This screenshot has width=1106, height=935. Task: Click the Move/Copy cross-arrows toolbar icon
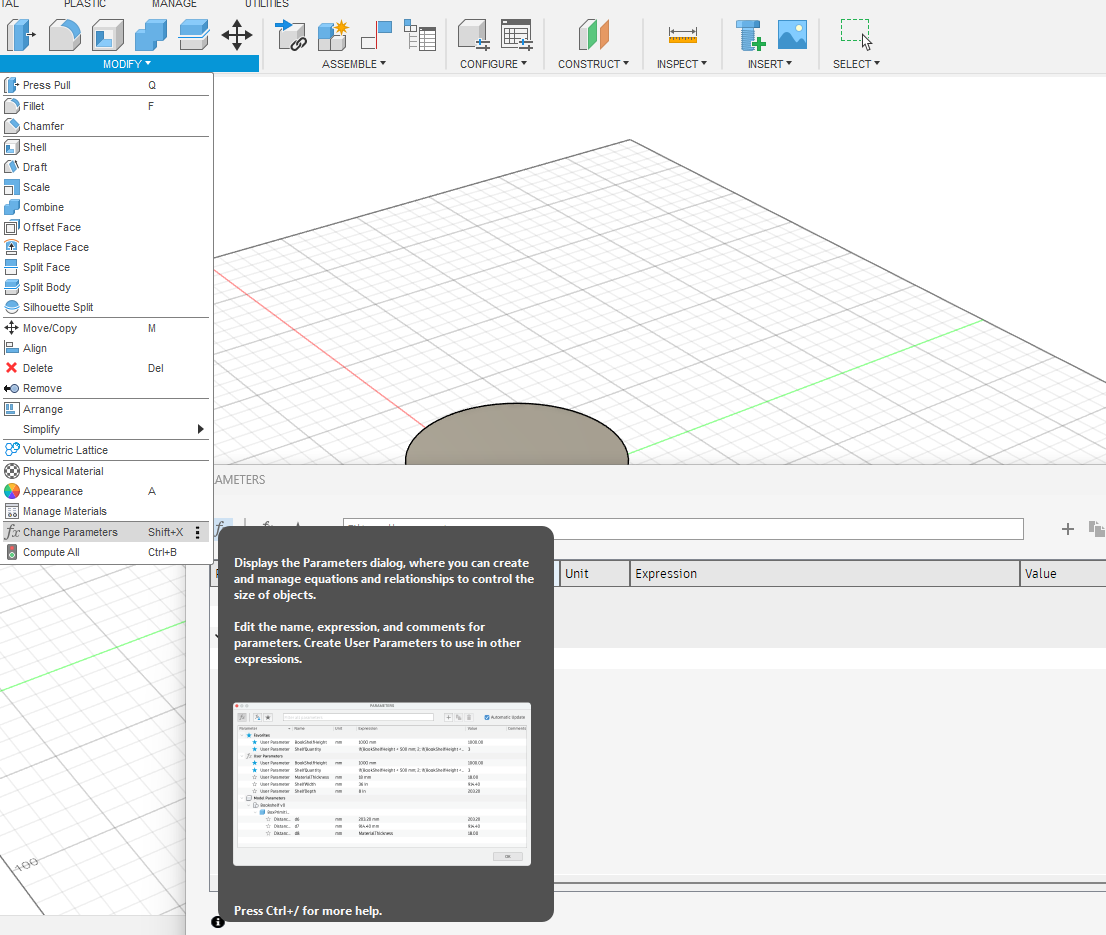tap(236, 35)
